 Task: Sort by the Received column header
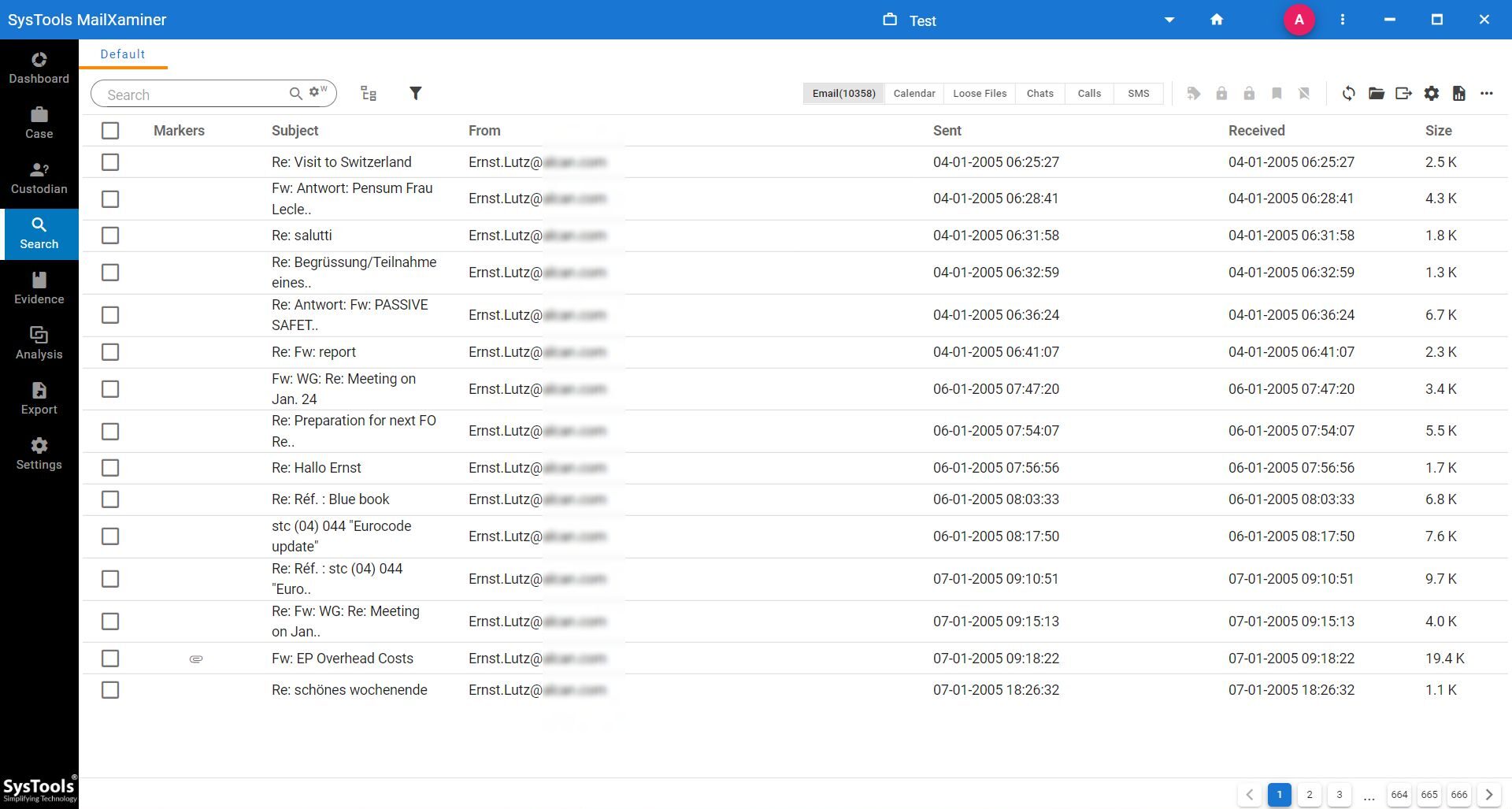click(x=1256, y=131)
